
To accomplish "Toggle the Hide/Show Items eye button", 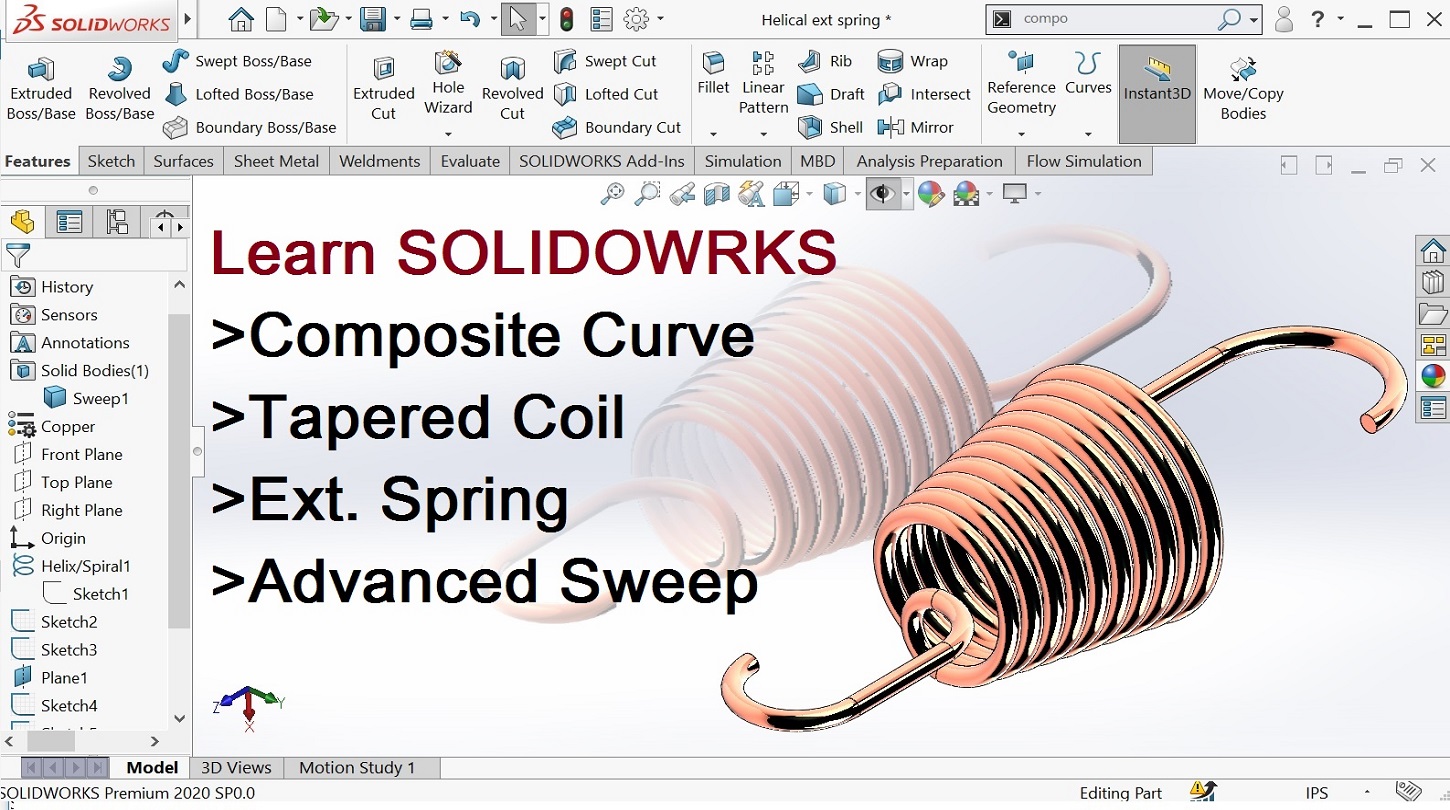I will 882,193.
